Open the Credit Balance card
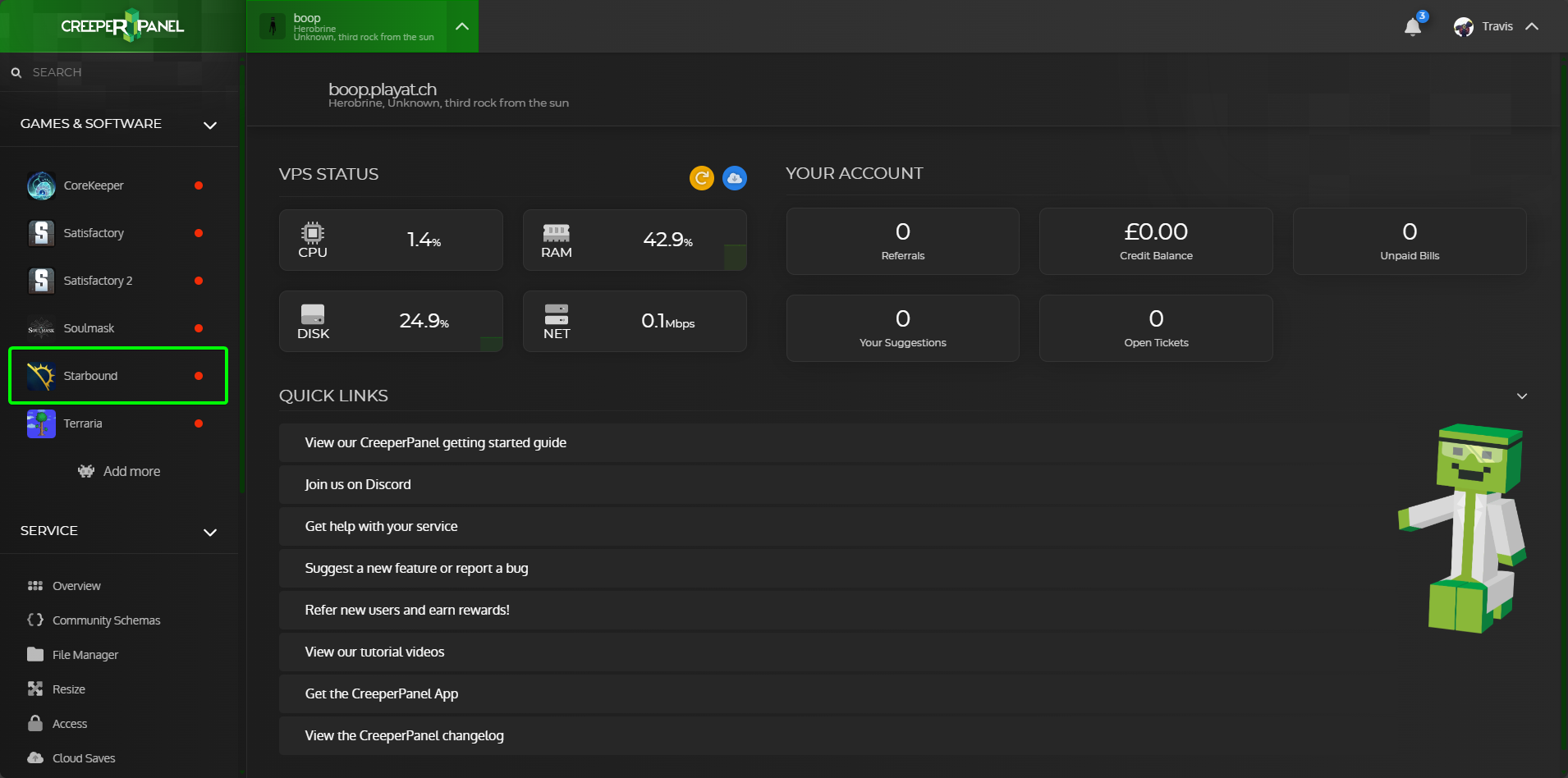1568x778 pixels. [x=1156, y=241]
